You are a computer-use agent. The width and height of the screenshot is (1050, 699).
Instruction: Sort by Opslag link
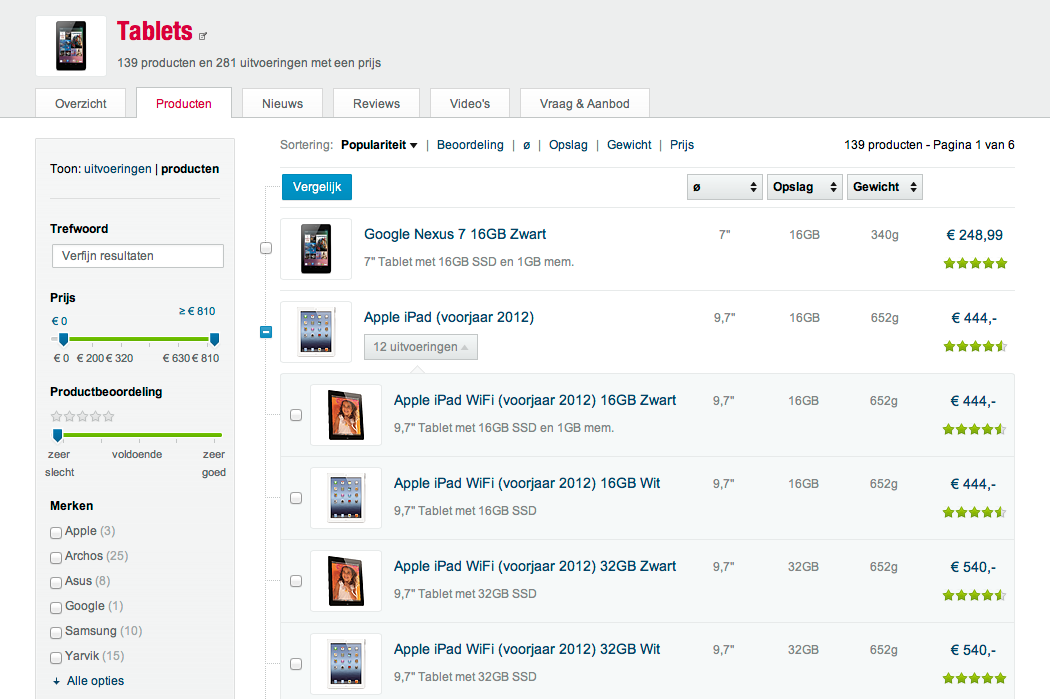coord(568,145)
